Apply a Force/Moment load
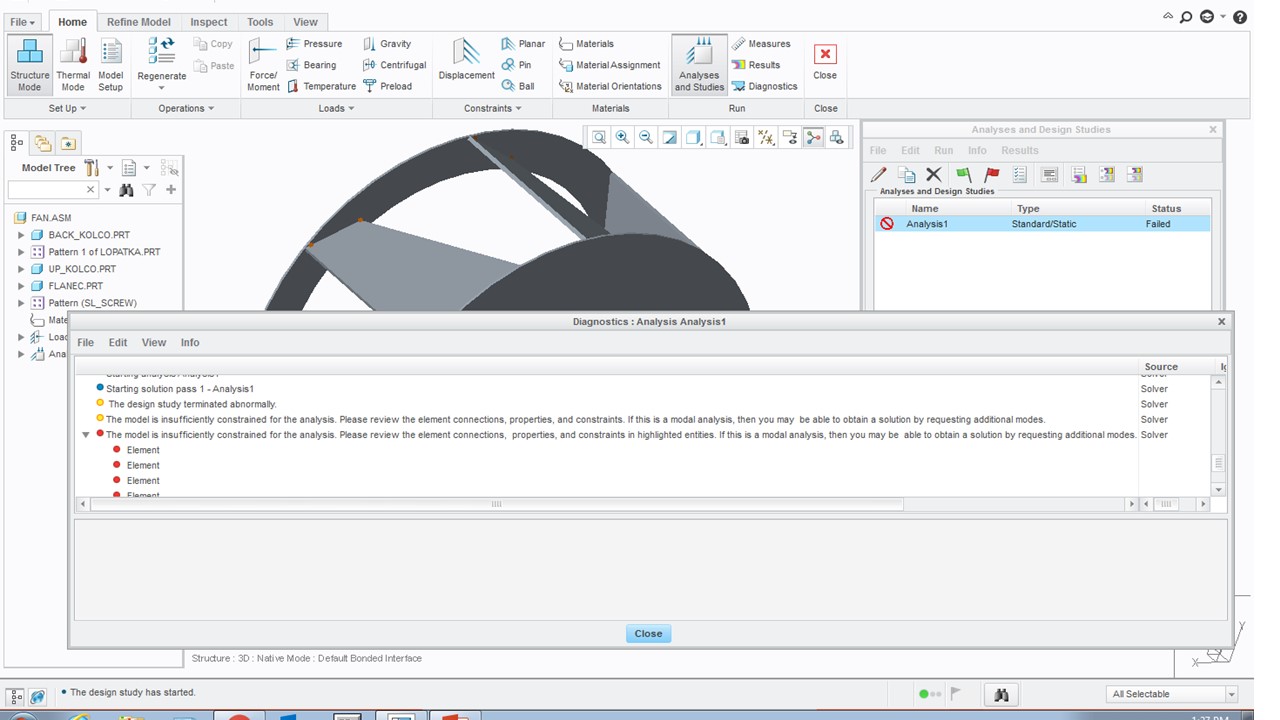This screenshot has height=720, width=1280. pos(263,65)
